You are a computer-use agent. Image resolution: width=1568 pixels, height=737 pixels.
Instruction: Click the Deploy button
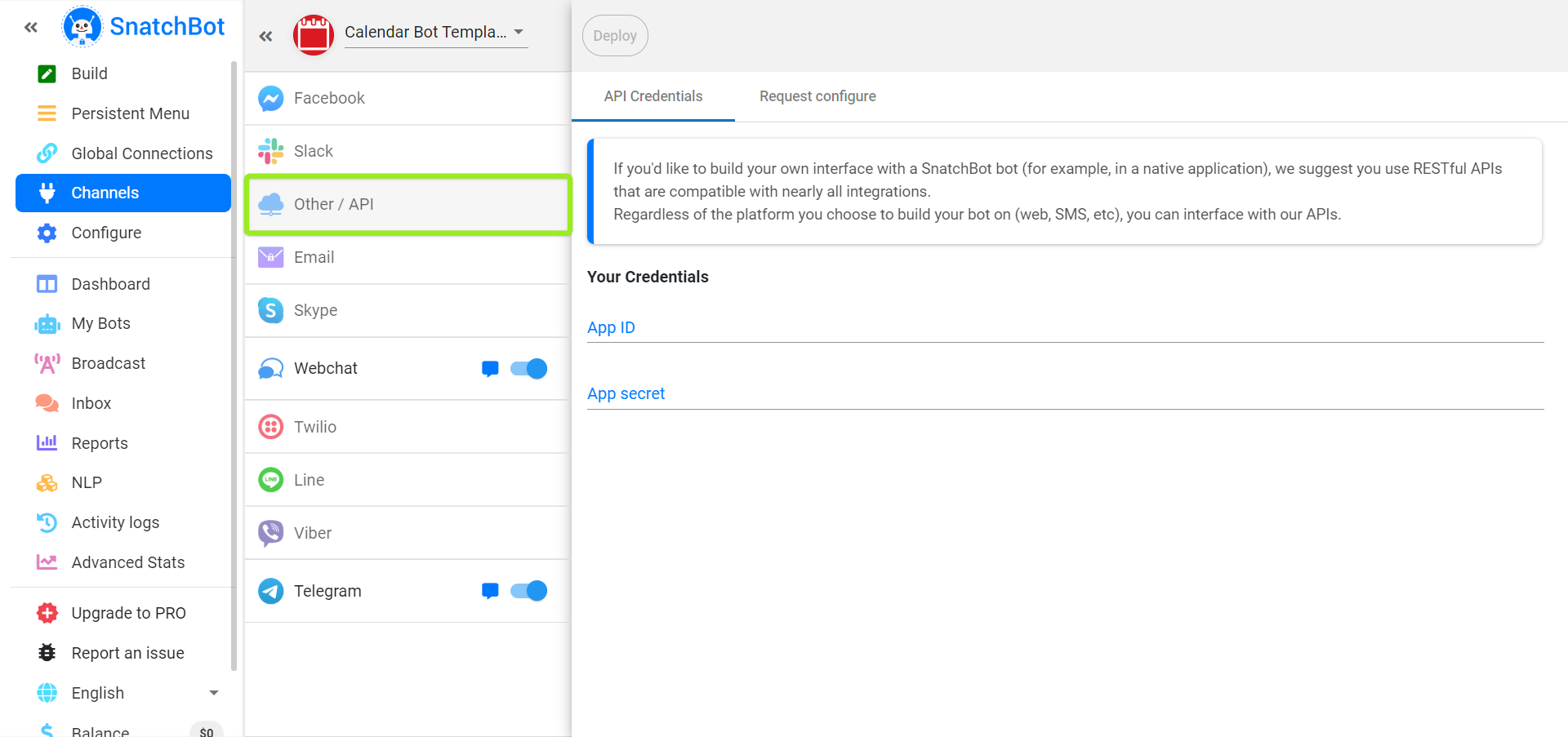(615, 36)
